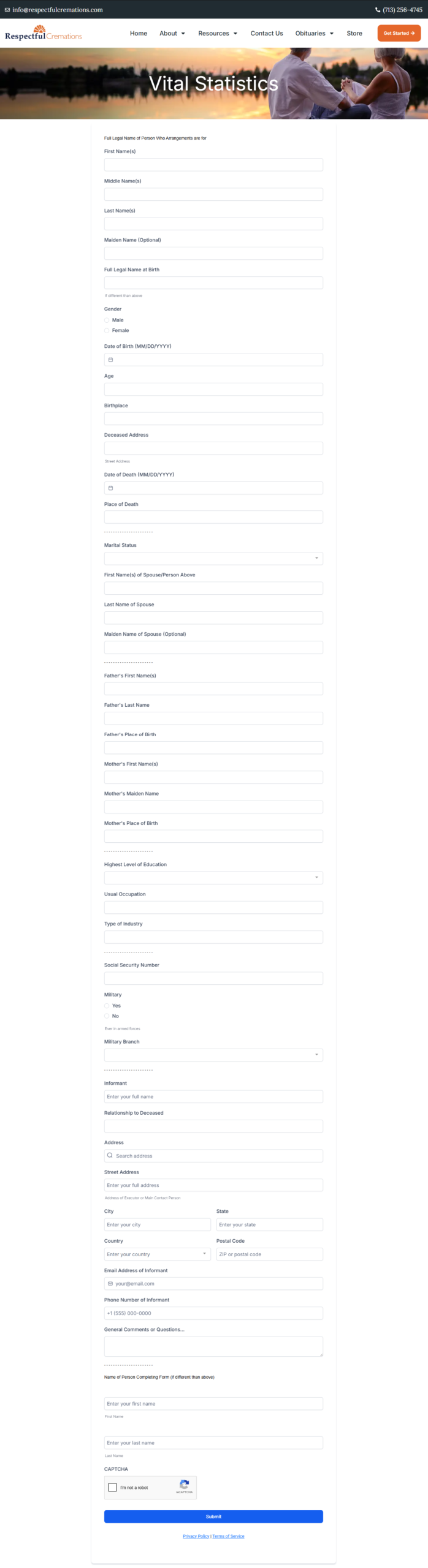
Task: Click the blue Submit button
Action: 213,1517
